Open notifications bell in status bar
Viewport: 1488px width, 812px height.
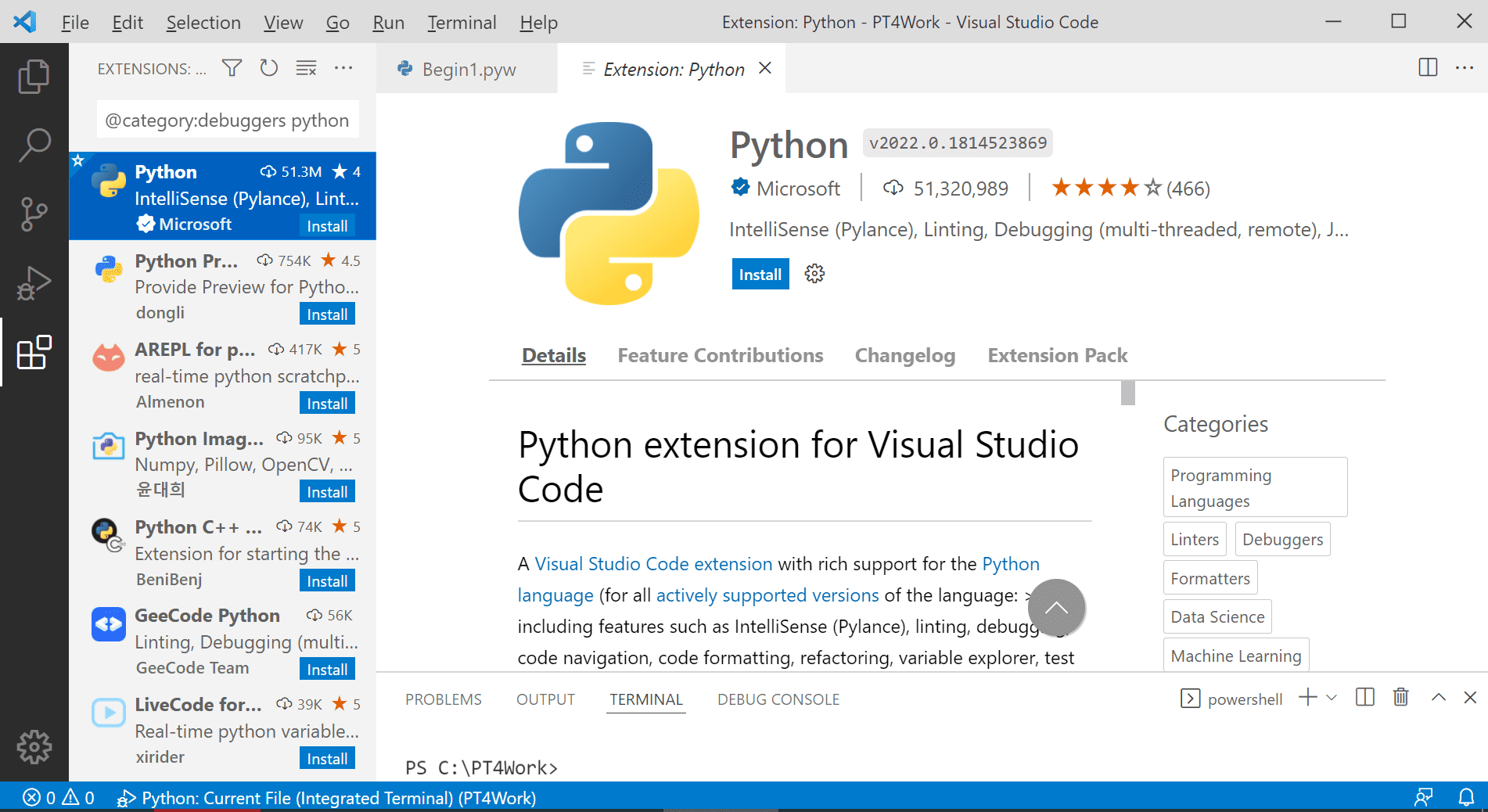coord(1466,797)
